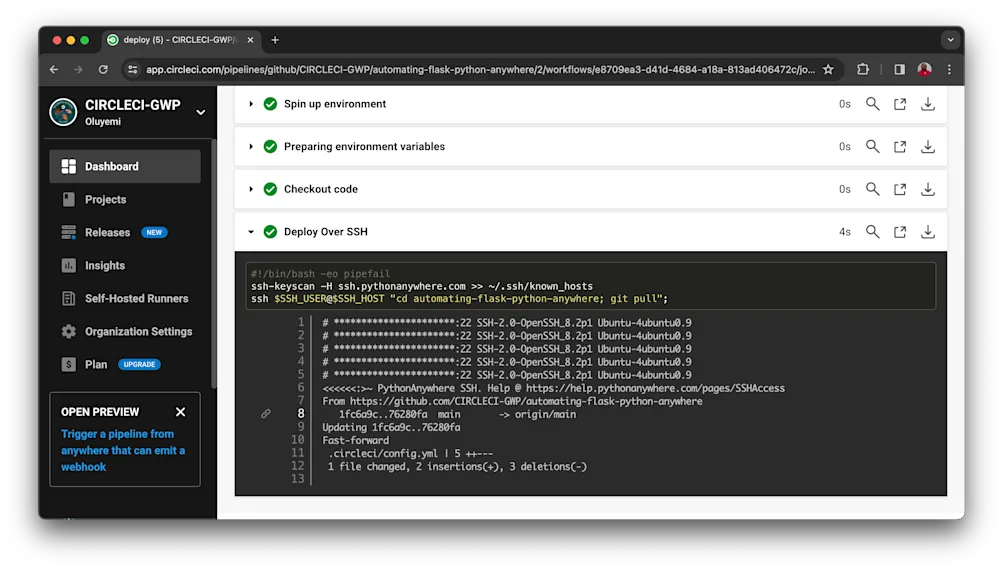Expand the Preparing environment variables step
Screen dimensions: 1003x570
point(251,146)
